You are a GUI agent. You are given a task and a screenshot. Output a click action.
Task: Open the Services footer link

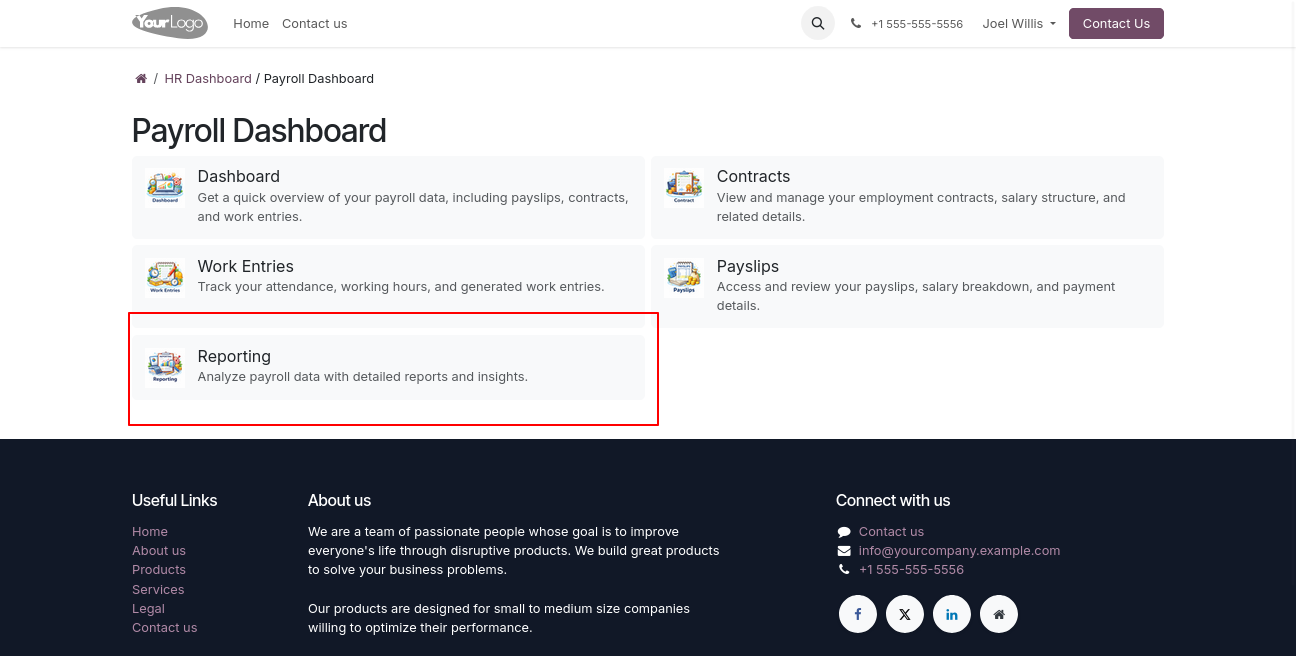coord(158,589)
